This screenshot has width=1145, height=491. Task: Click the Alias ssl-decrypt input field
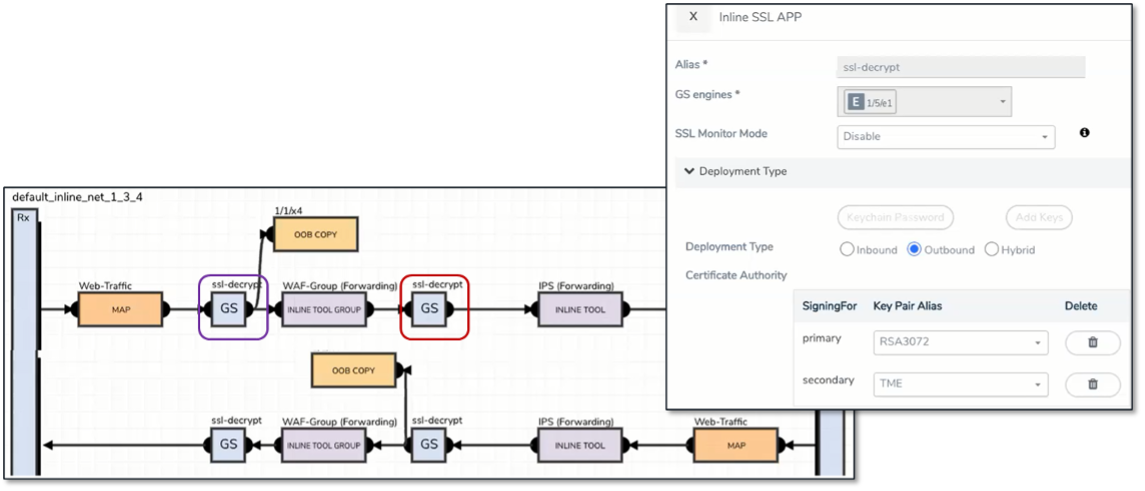pyautogui.click(x=960, y=67)
